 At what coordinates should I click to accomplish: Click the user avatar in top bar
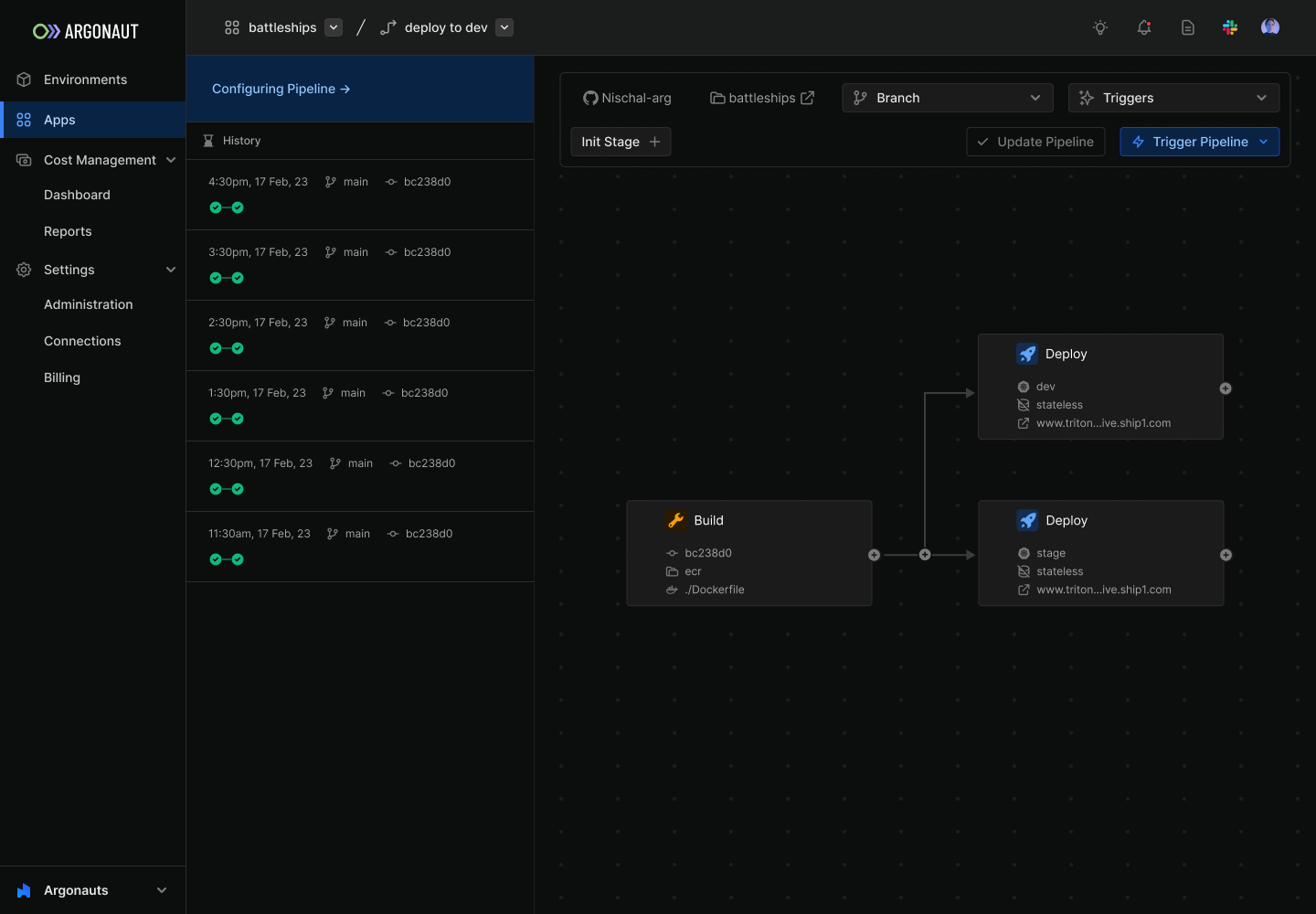tap(1270, 27)
